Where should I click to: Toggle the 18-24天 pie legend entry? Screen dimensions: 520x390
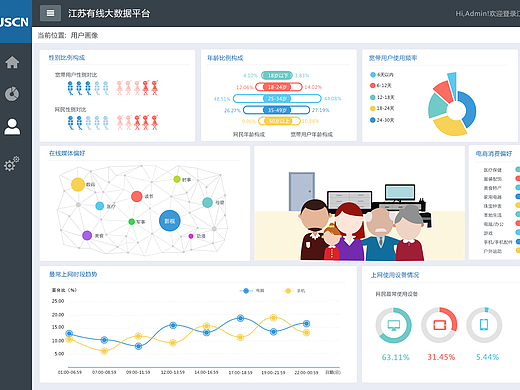[x=382, y=108]
